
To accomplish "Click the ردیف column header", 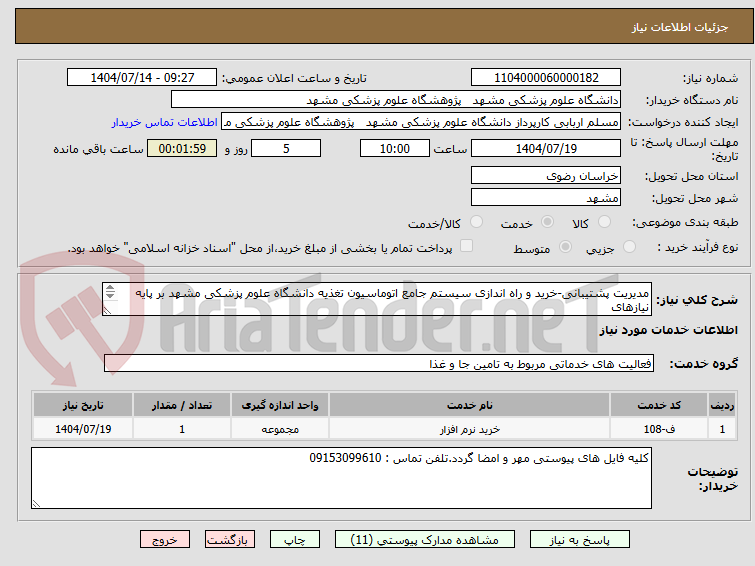I will 722,405.
